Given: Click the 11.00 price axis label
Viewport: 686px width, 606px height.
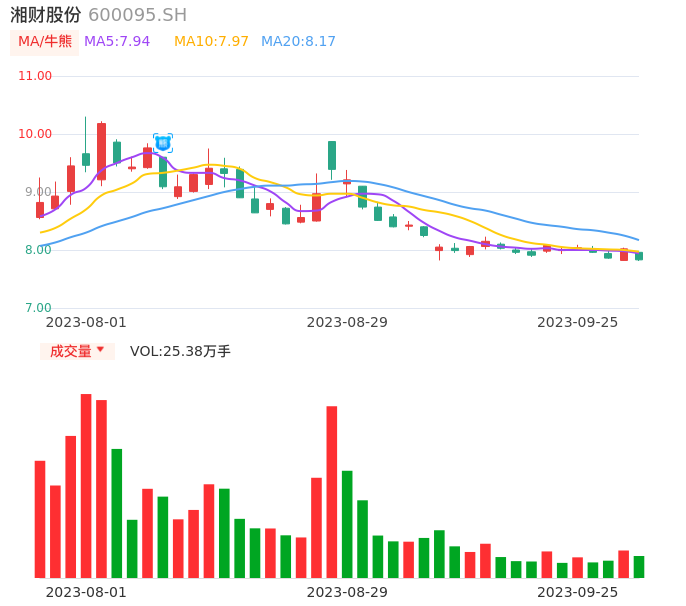Looking at the screenshot, I should [35, 76].
